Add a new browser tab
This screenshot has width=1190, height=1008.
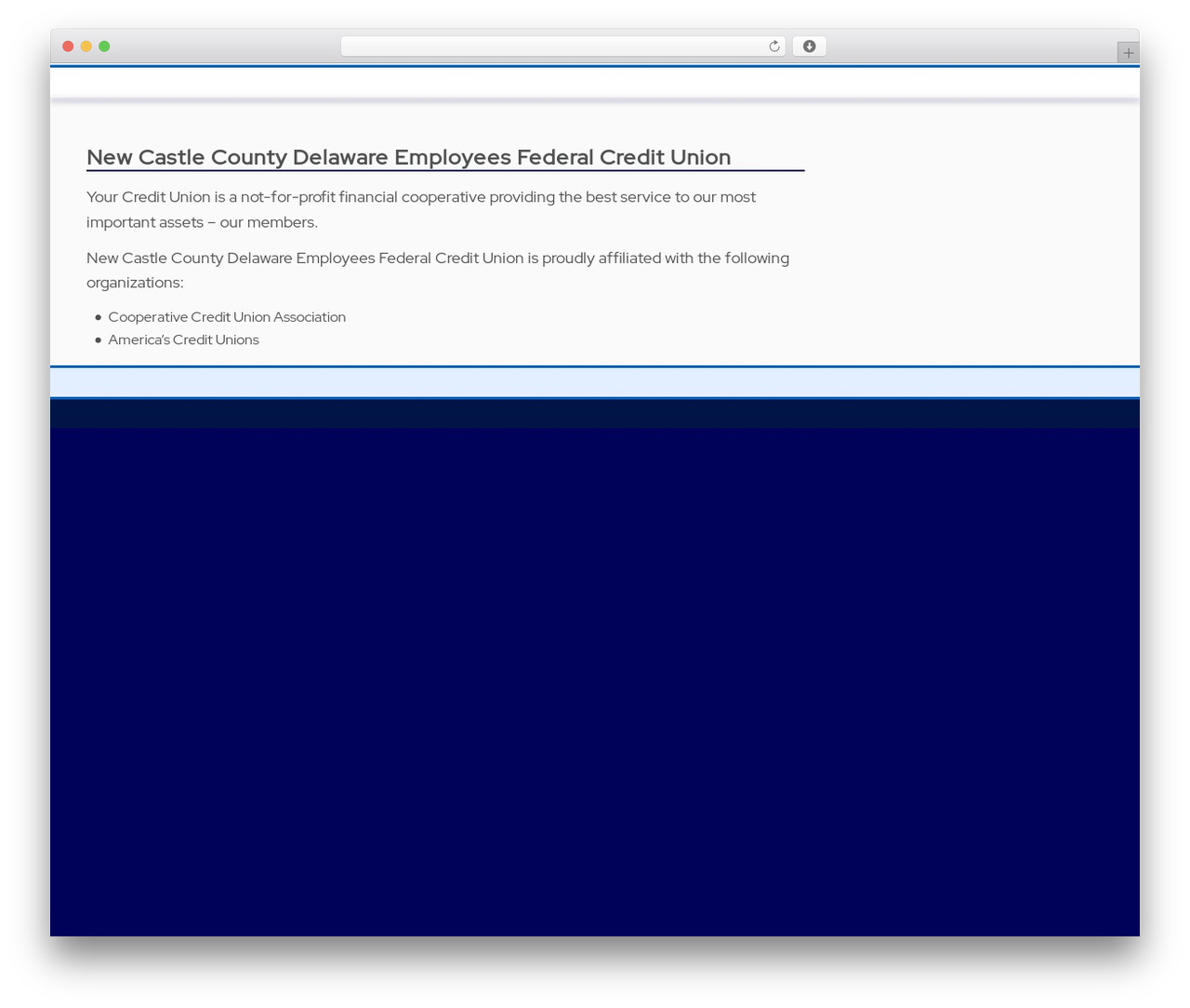coord(1128,53)
